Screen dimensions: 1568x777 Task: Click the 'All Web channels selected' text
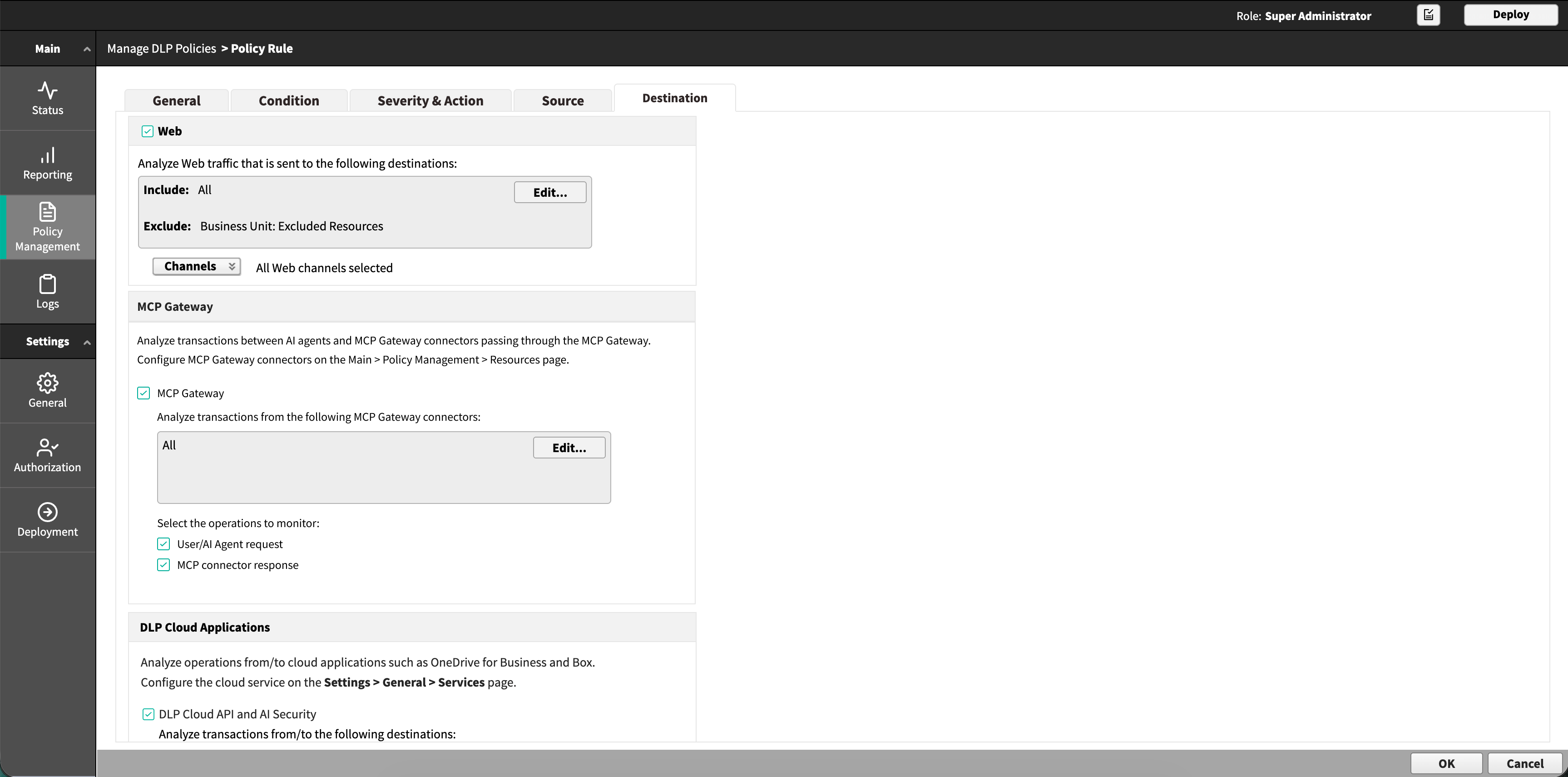(x=324, y=268)
